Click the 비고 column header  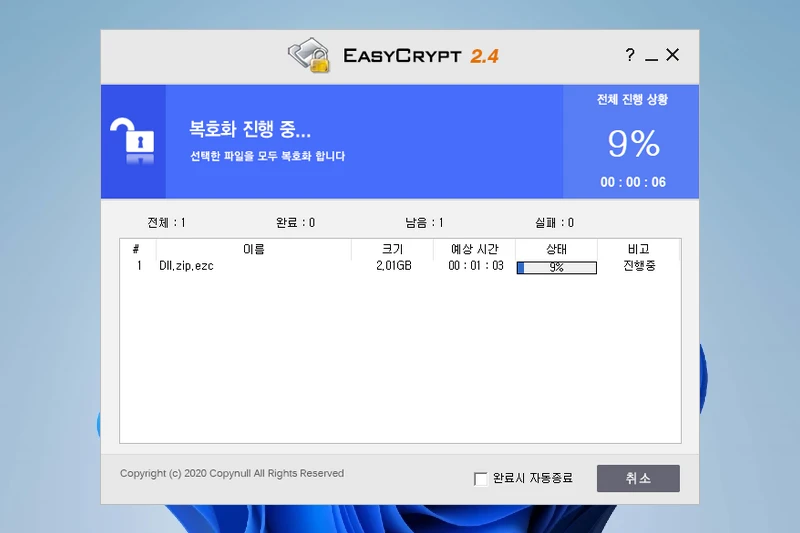(638, 249)
